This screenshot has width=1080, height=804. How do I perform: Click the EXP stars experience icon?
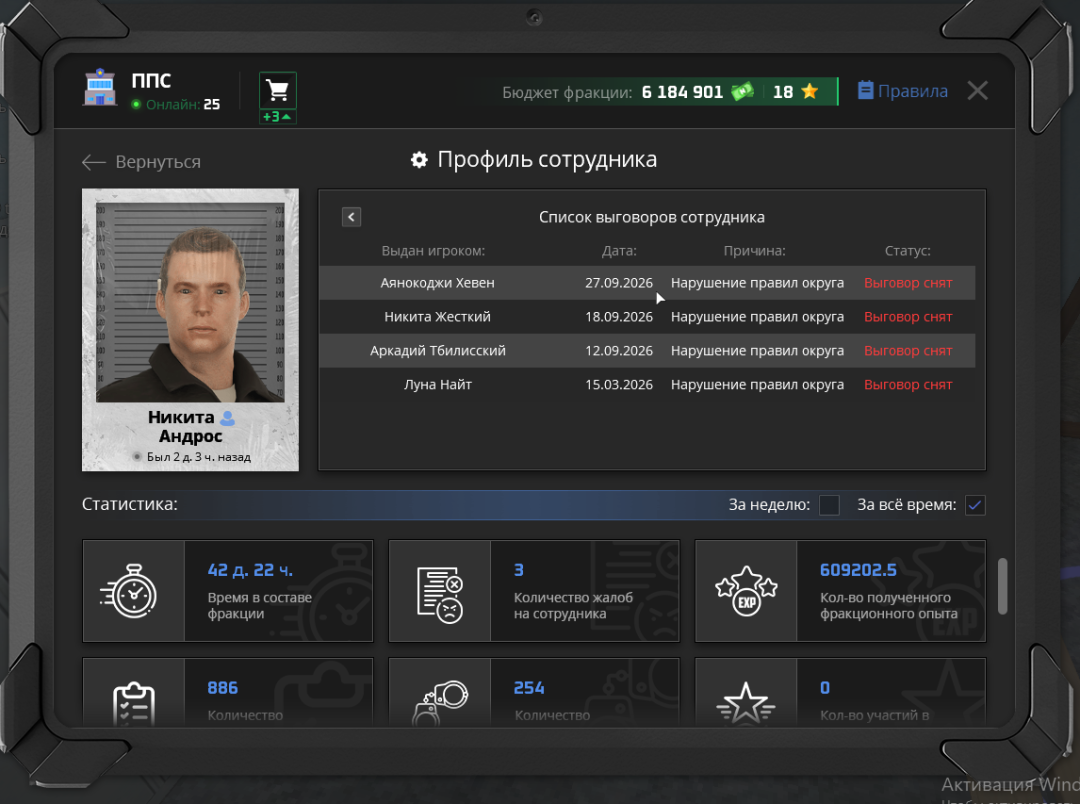click(x=746, y=591)
